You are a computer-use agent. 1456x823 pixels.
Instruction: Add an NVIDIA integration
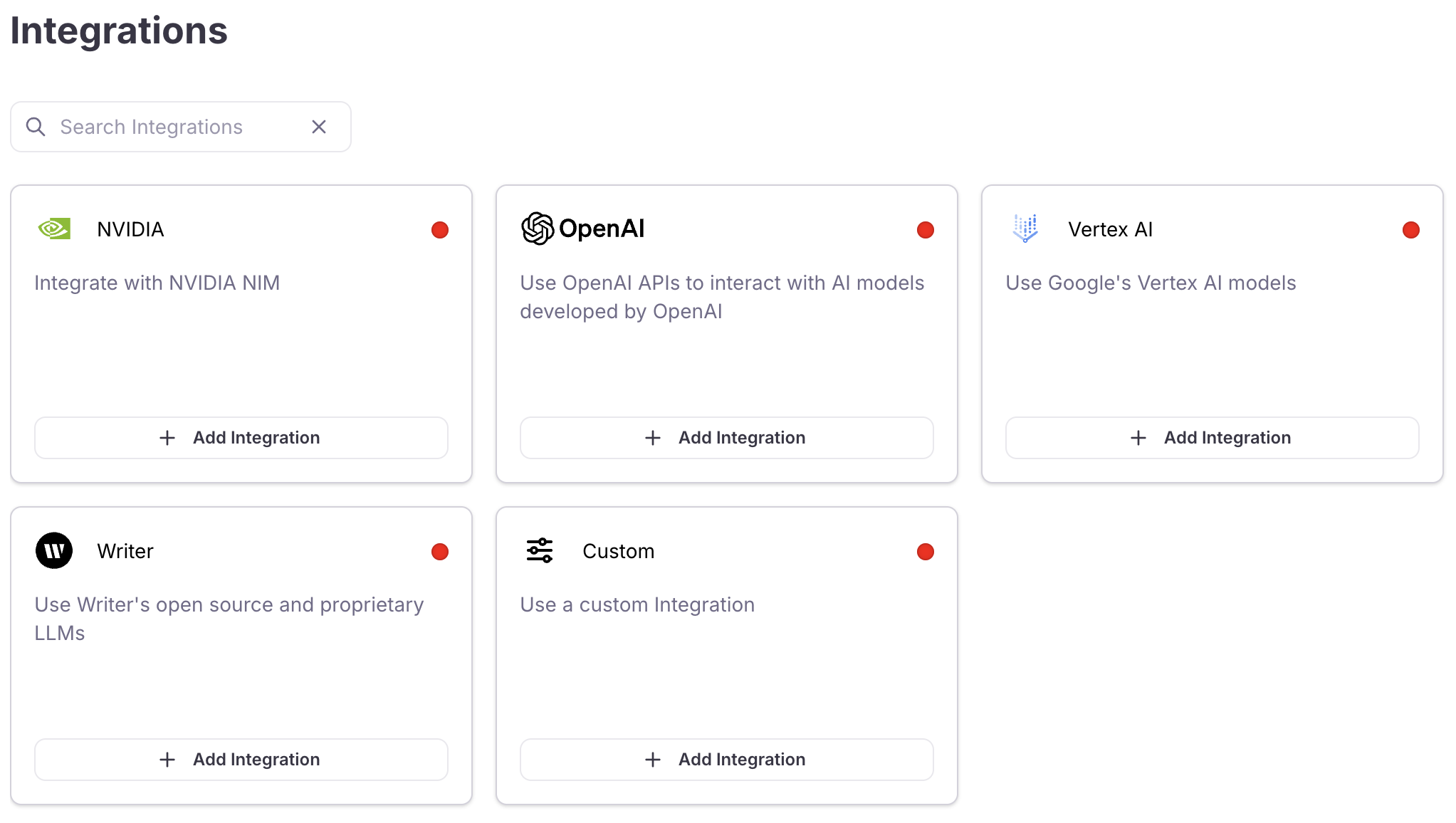pos(241,438)
